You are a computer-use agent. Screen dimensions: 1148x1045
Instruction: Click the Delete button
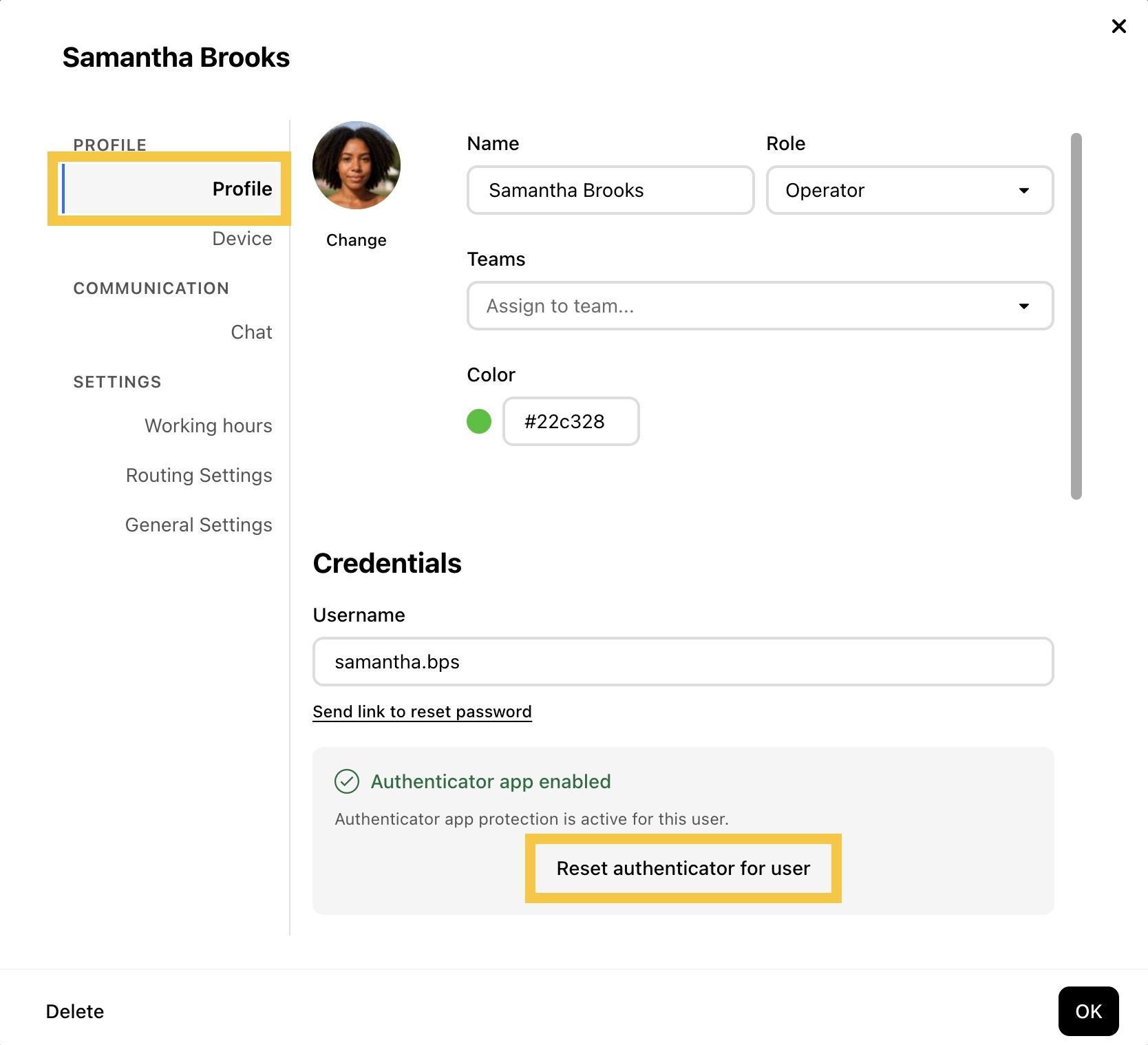[75, 1011]
